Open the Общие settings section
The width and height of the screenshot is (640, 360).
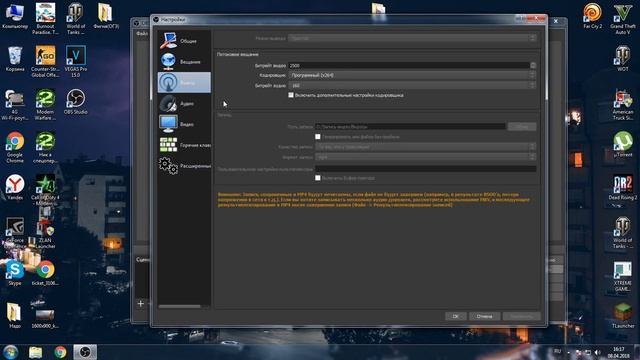coord(184,41)
